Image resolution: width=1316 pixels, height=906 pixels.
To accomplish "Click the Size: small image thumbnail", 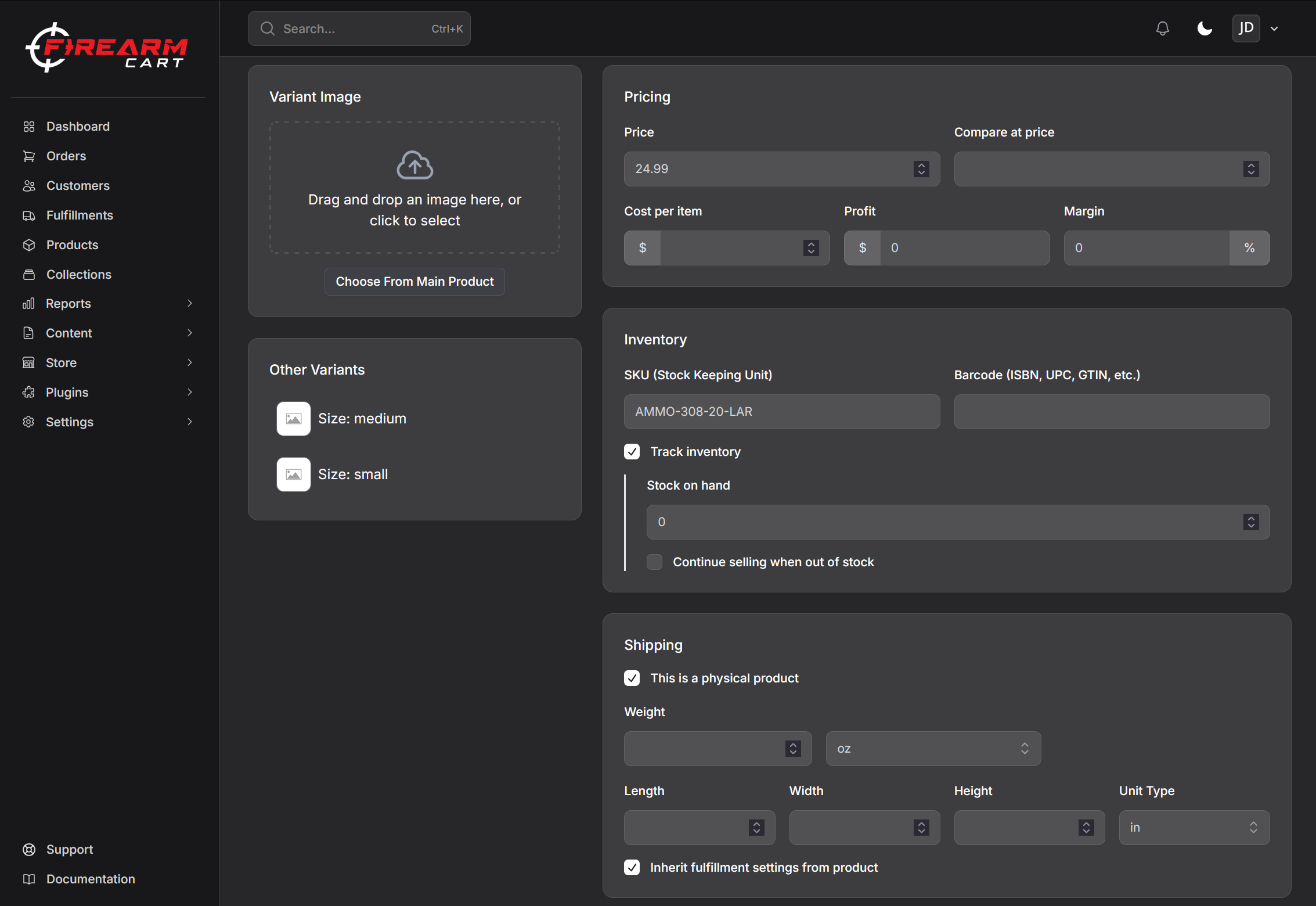I will click(294, 474).
